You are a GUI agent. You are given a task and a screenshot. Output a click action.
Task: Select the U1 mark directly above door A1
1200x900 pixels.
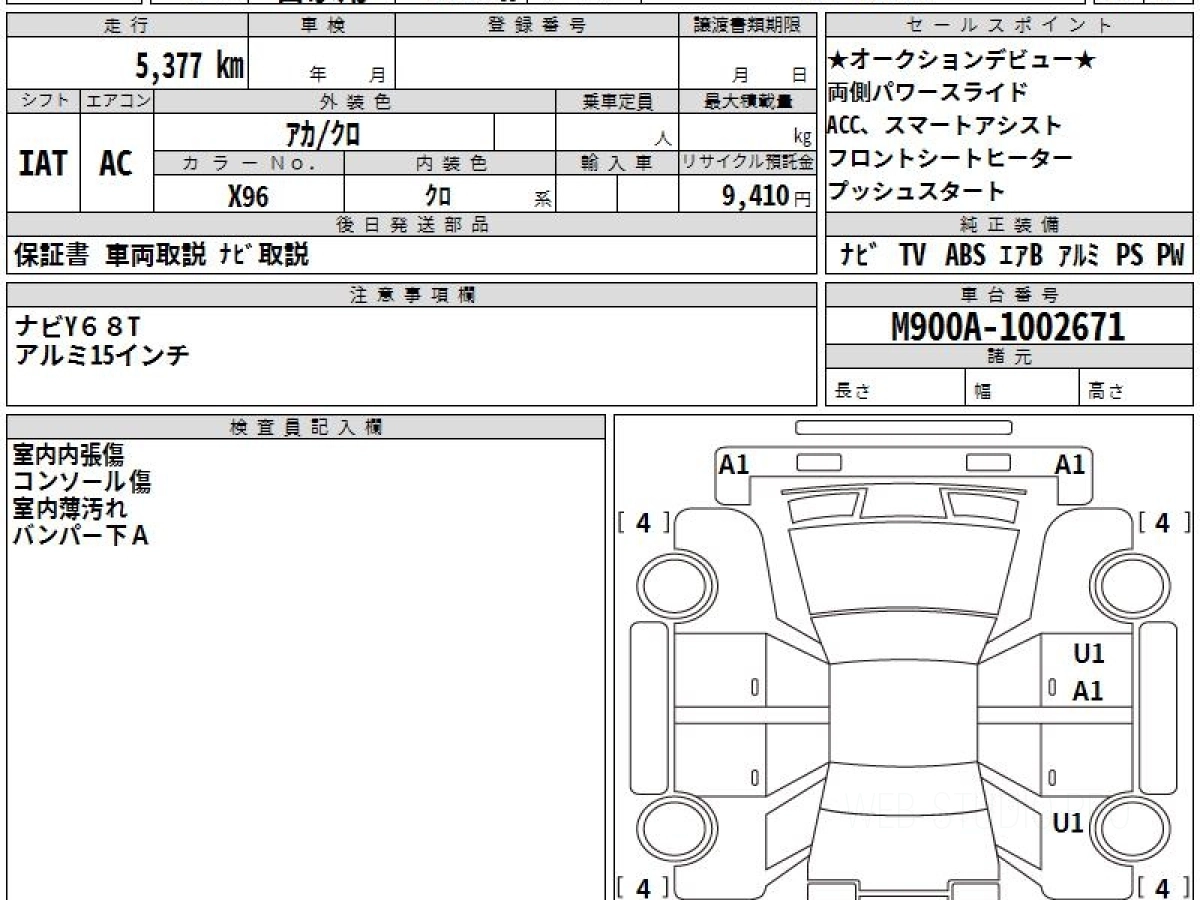tap(1089, 654)
